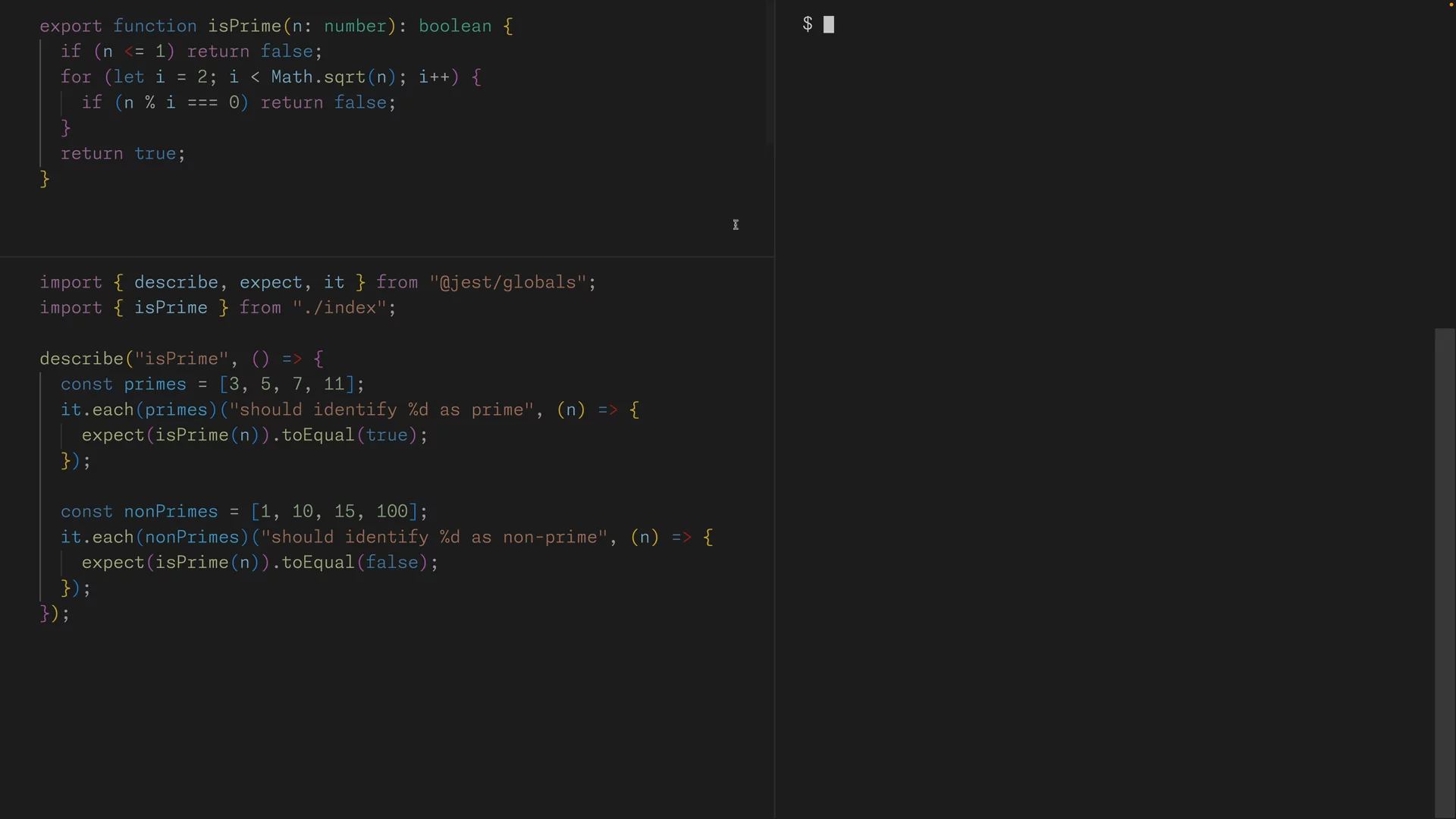The height and width of the screenshot is (819, 1456).
Task: Click the 'boolean' return type annotation
Action: point(455,26)
